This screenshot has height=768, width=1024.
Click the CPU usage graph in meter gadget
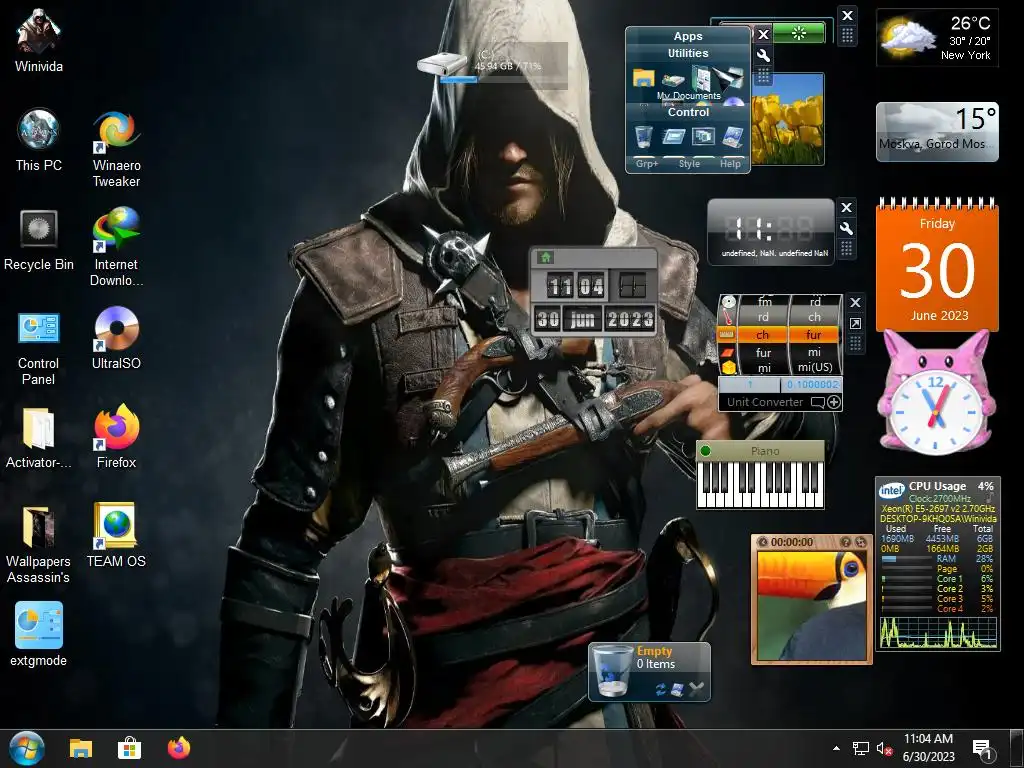938,632
